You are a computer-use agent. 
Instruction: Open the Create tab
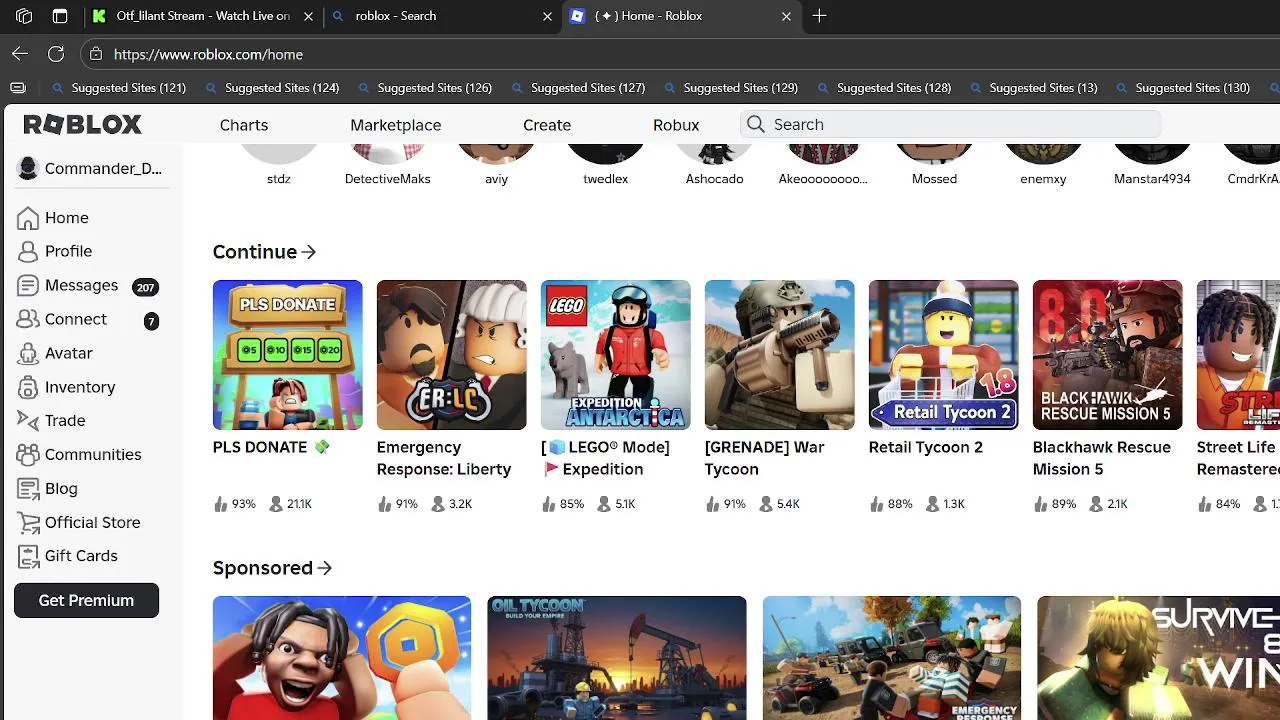(547, 125)
